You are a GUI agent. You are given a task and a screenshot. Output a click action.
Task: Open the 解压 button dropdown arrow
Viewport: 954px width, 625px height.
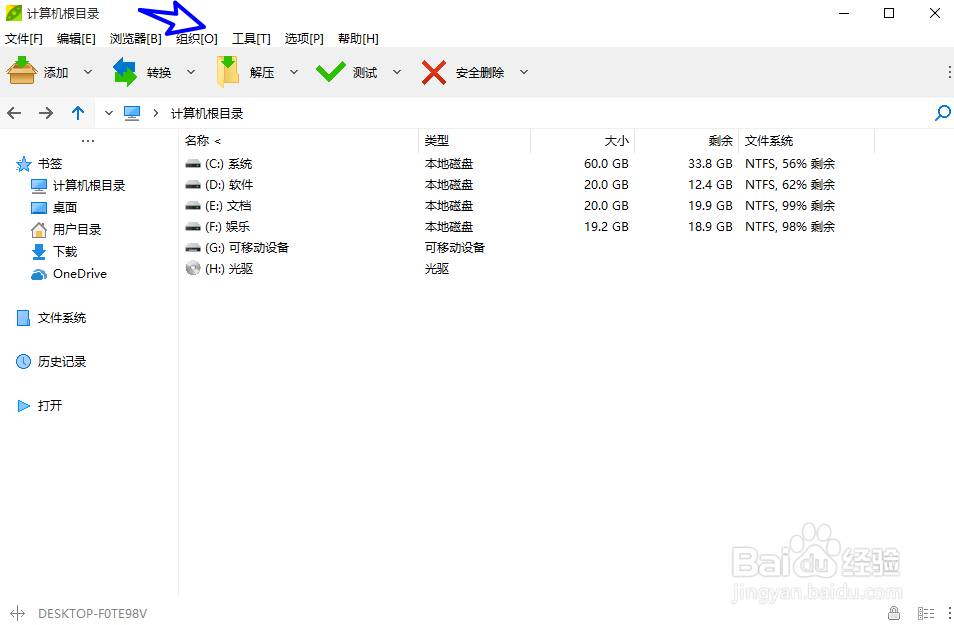click(293, 71)
